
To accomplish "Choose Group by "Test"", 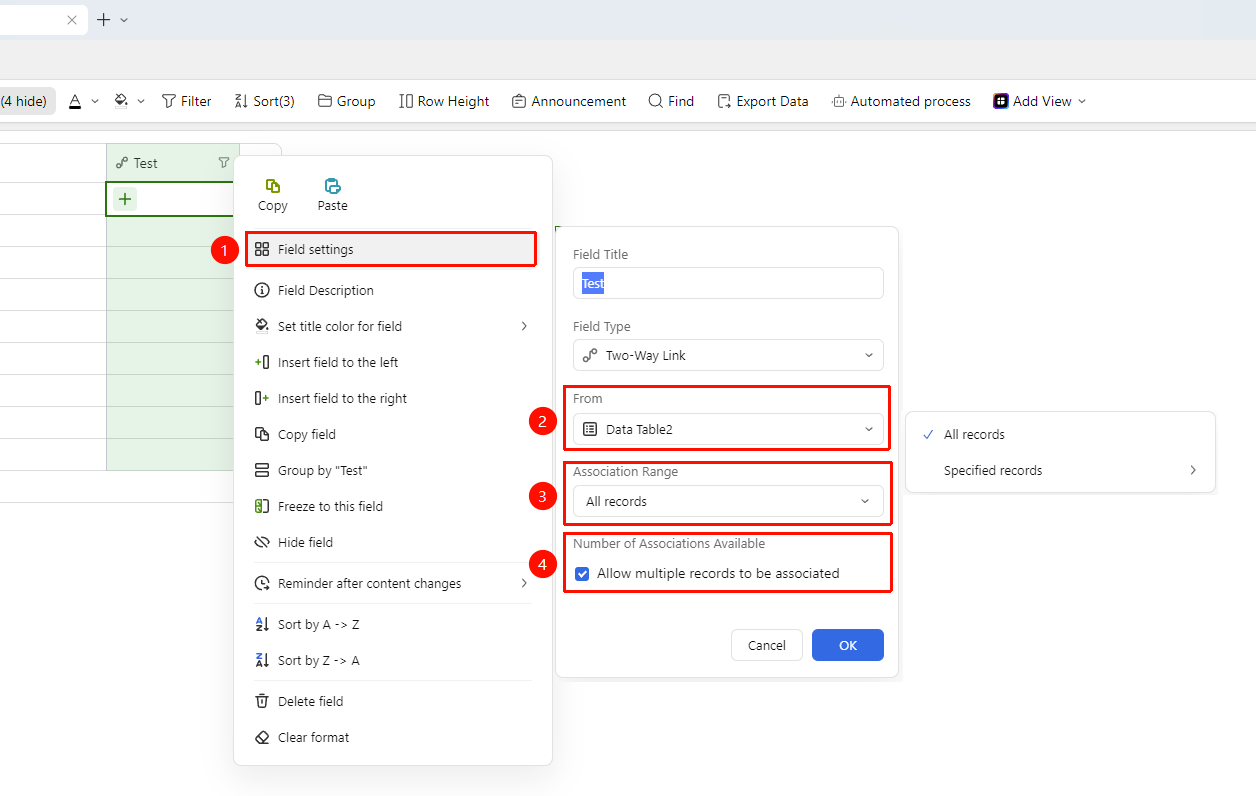I will tap(392, 470).
